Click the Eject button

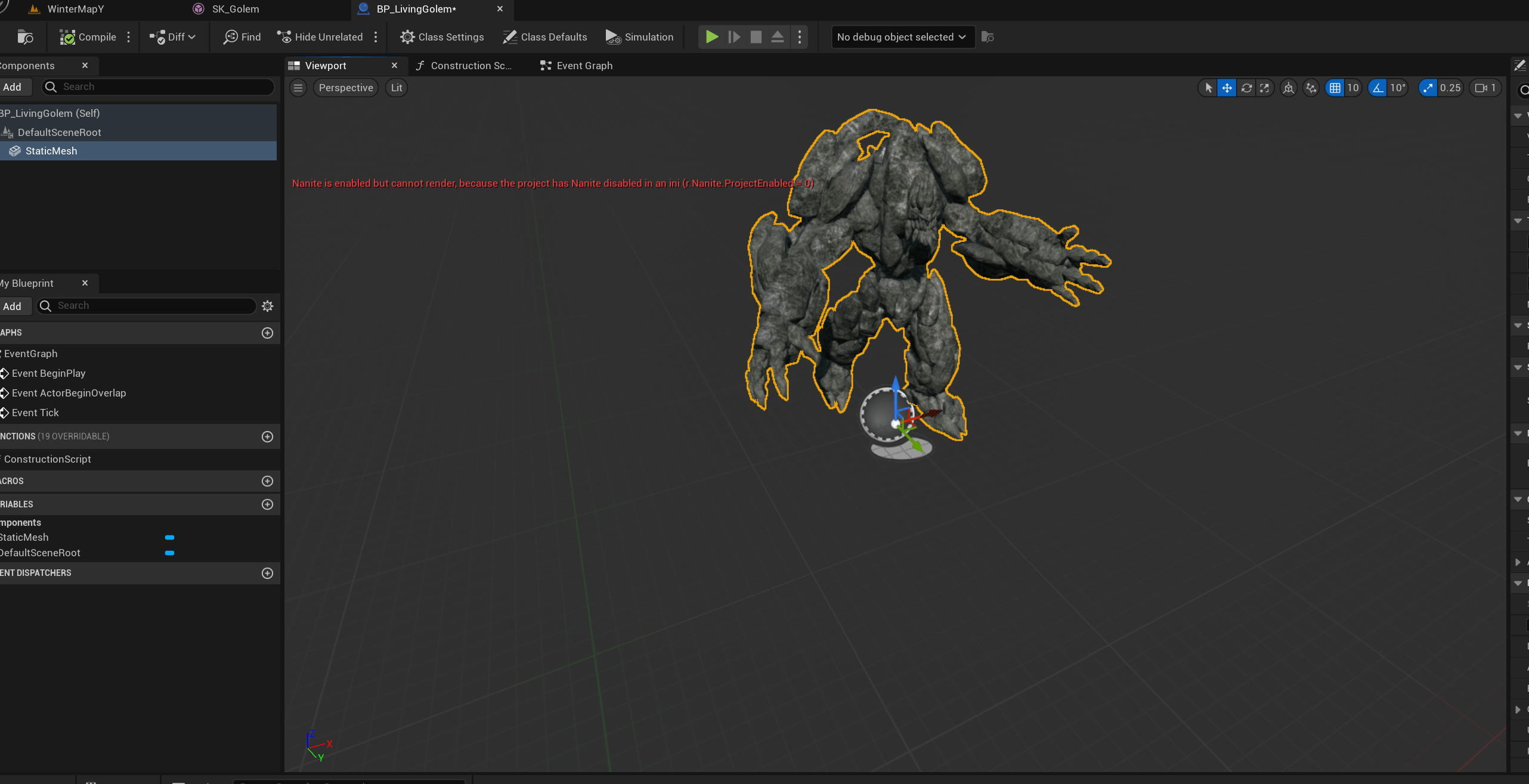tap(777, 37)
